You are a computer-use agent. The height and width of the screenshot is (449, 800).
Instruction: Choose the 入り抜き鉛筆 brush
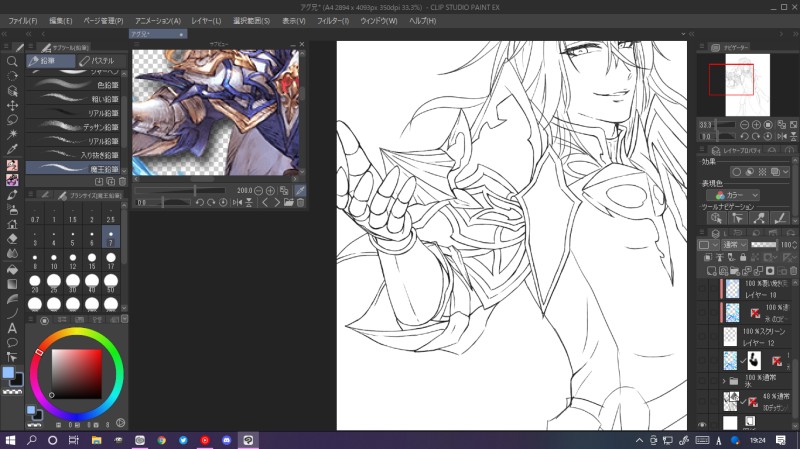[73, 155]
